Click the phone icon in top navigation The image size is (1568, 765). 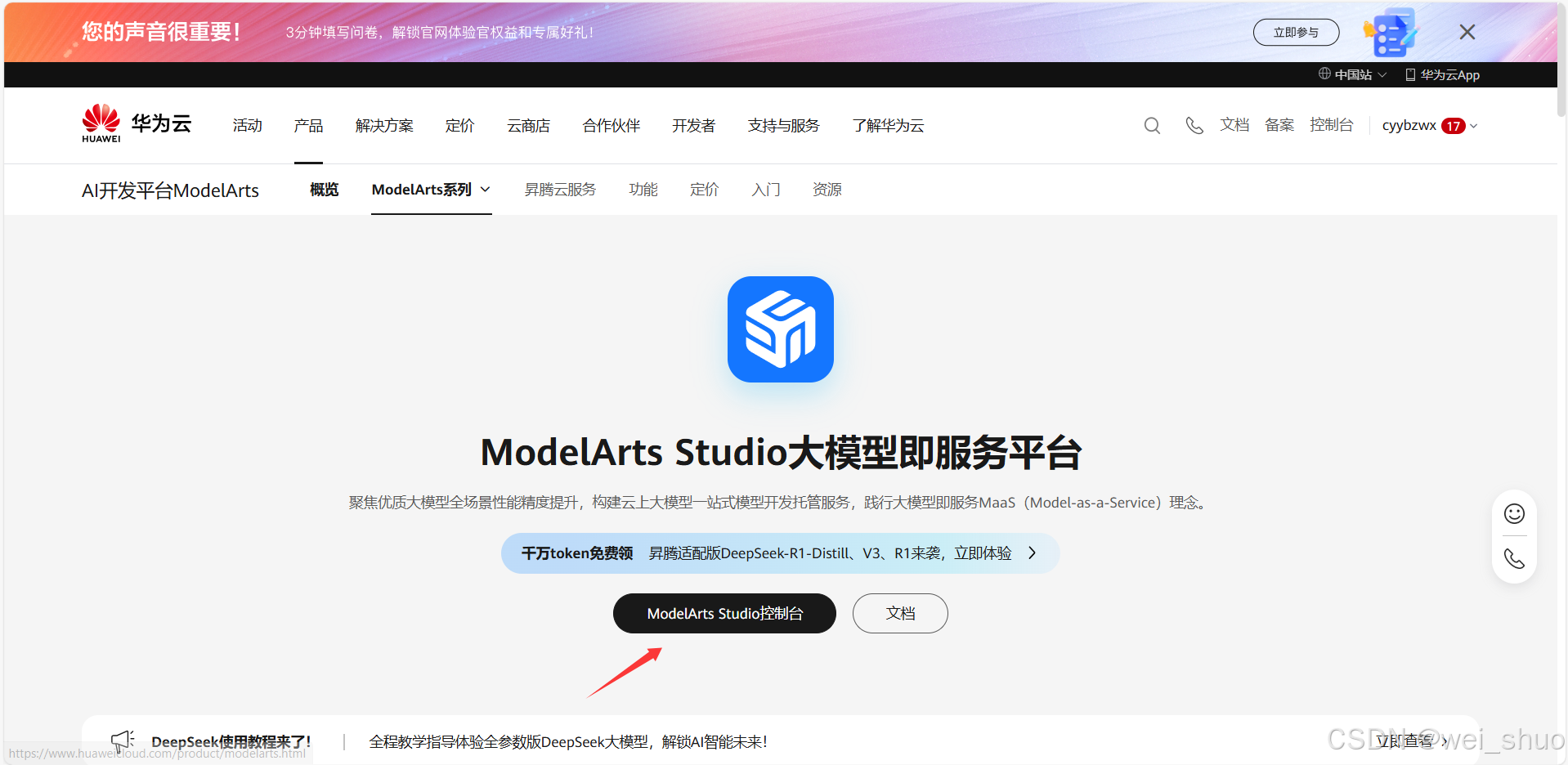coord(1194,125)
